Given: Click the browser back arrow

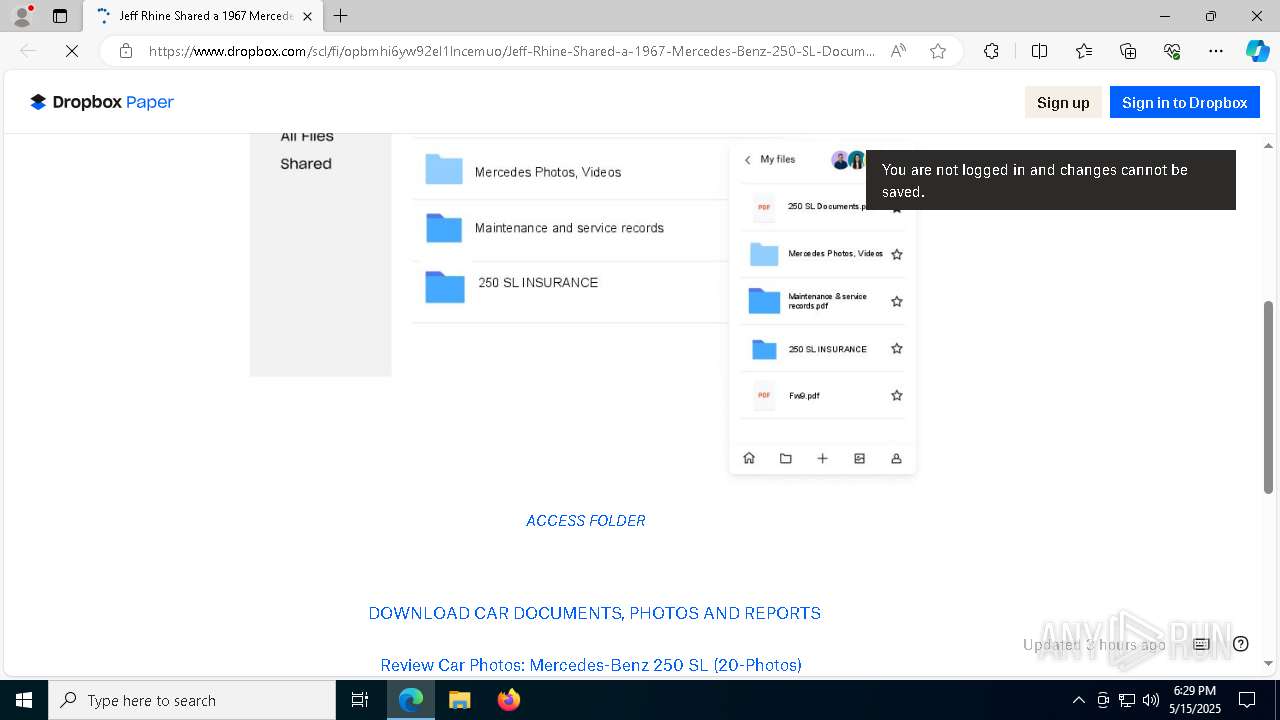Looking at the screenshot, I should [x=28, y=51].
